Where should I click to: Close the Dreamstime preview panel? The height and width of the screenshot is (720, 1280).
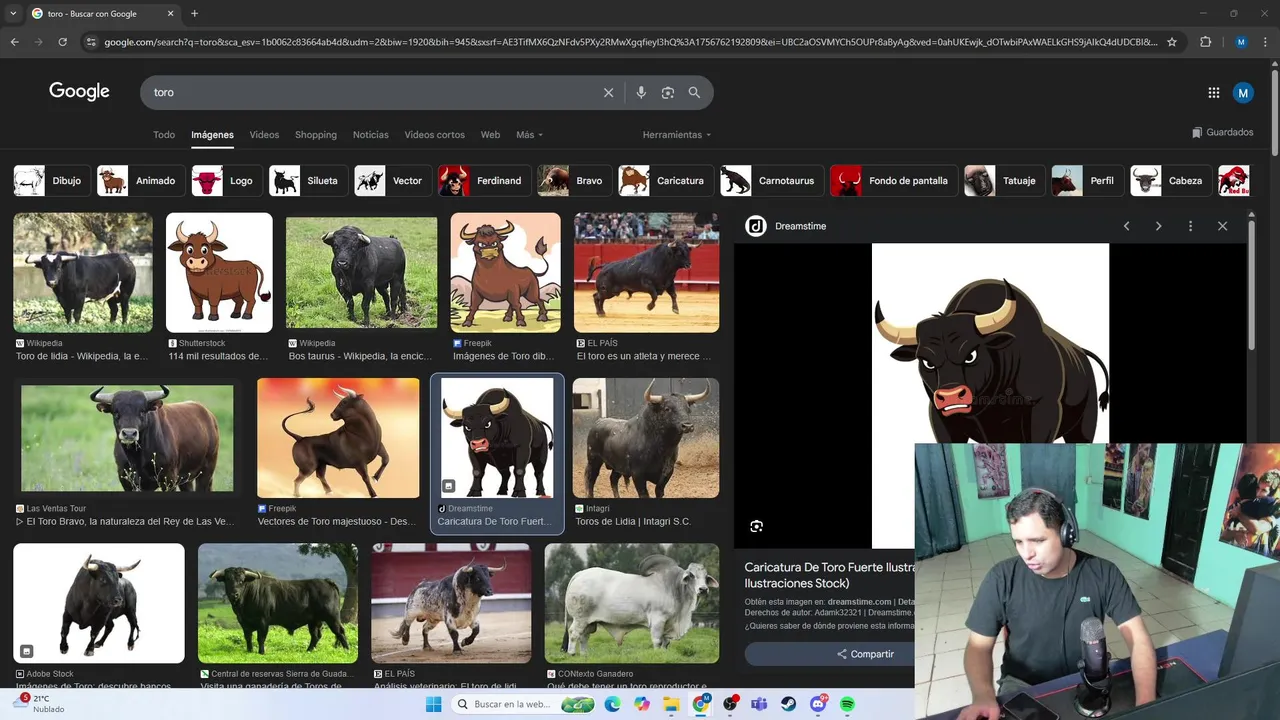click(x=1222, y=226)
